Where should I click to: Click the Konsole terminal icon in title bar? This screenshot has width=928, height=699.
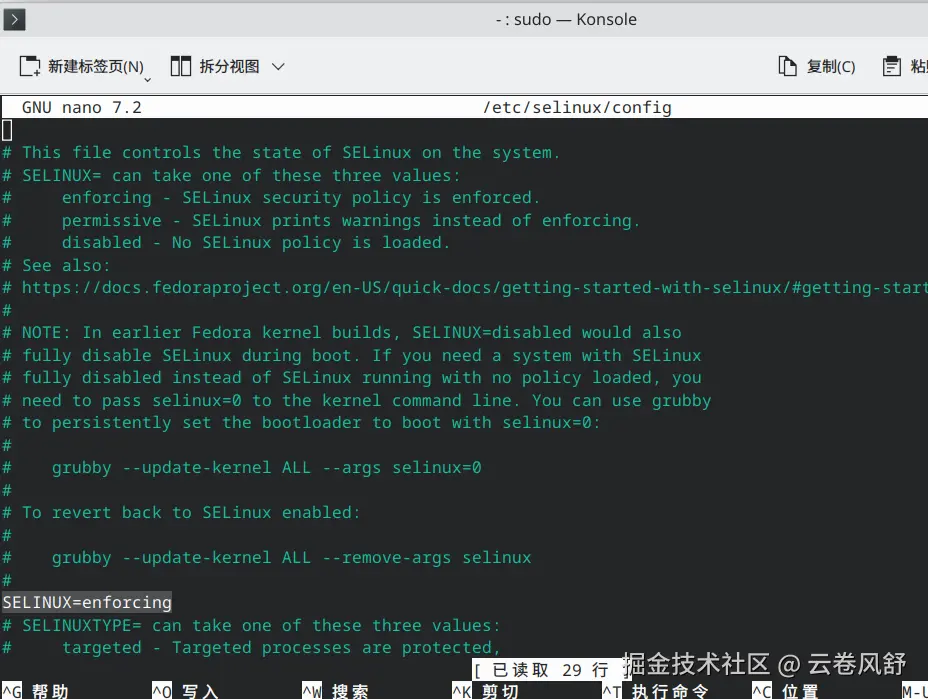[14, 20]
